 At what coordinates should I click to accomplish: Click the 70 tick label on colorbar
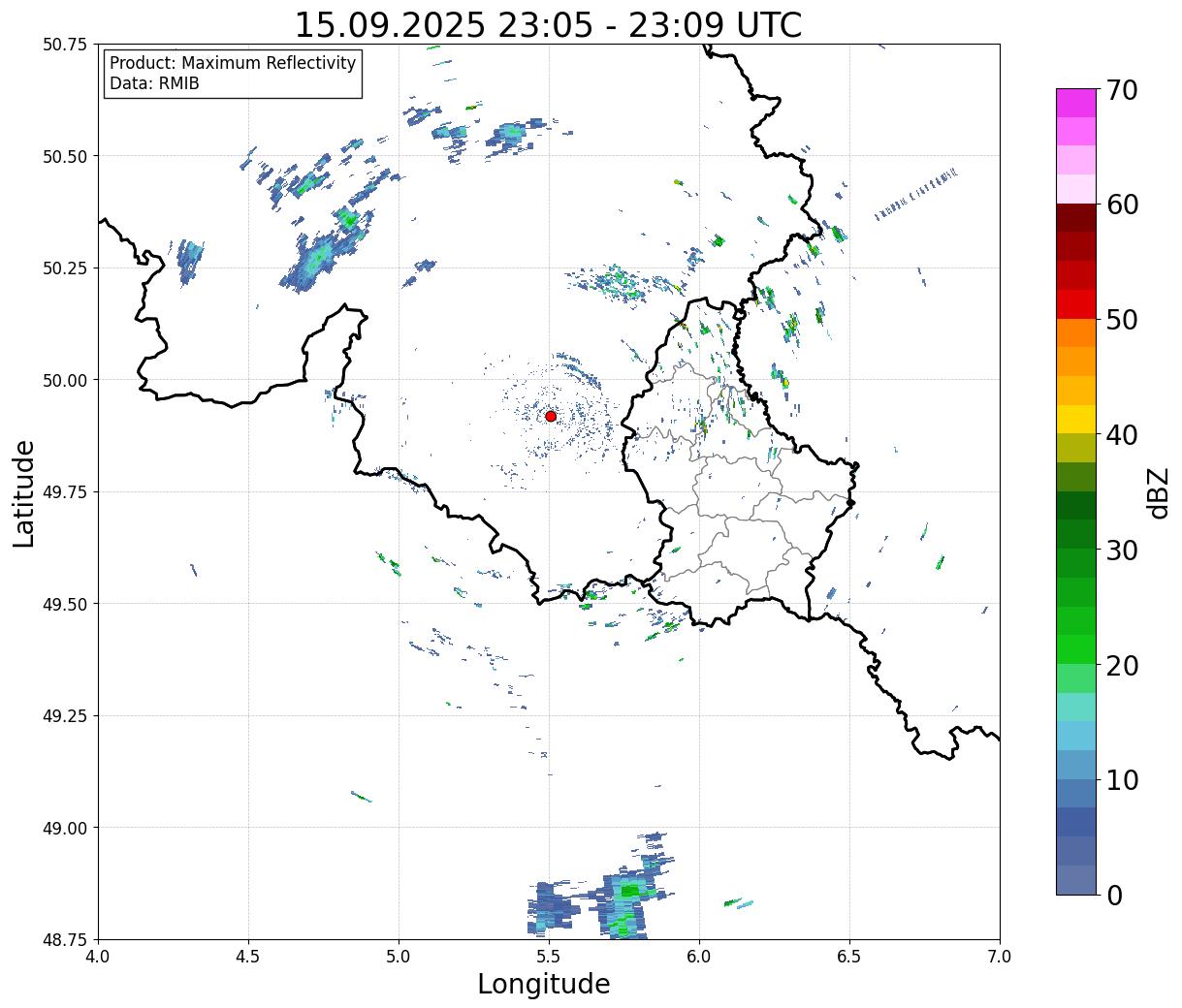click(x=1122, y=90)
